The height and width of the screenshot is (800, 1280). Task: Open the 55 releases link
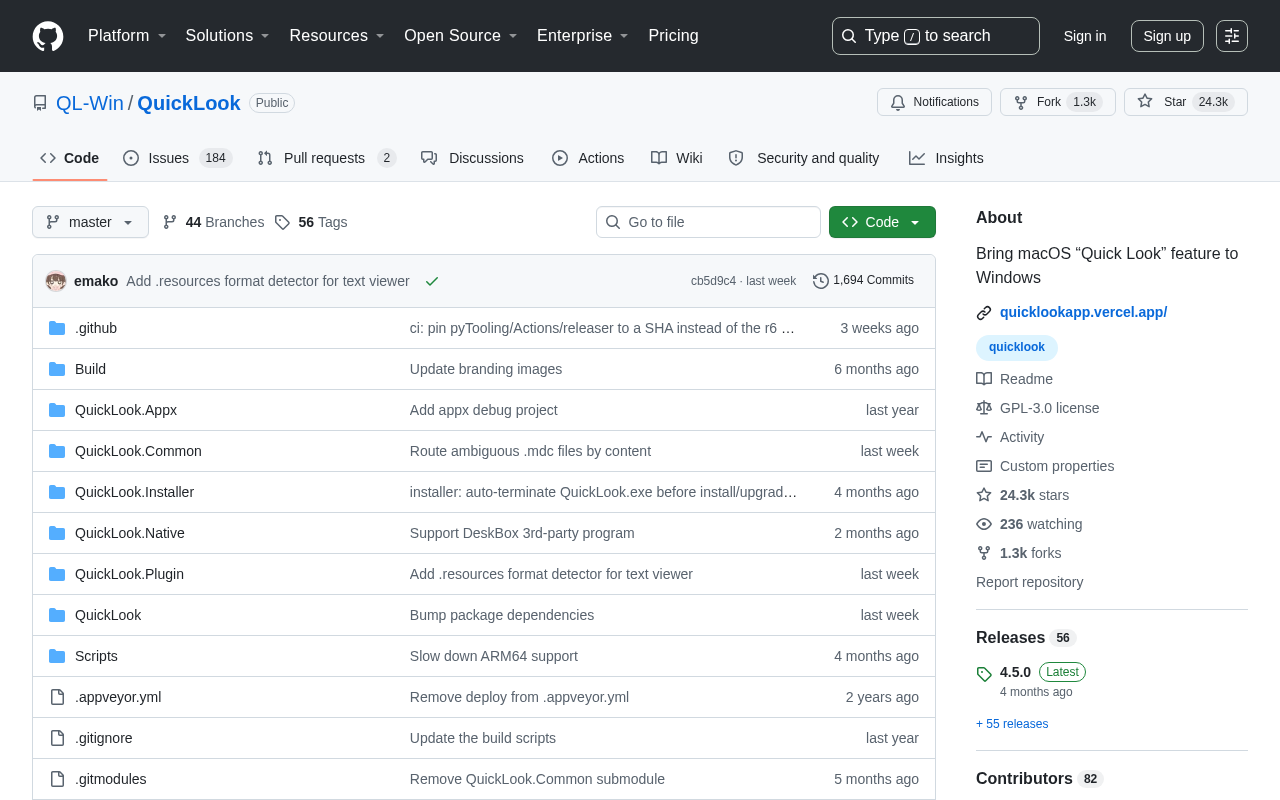coord(1012,724)
